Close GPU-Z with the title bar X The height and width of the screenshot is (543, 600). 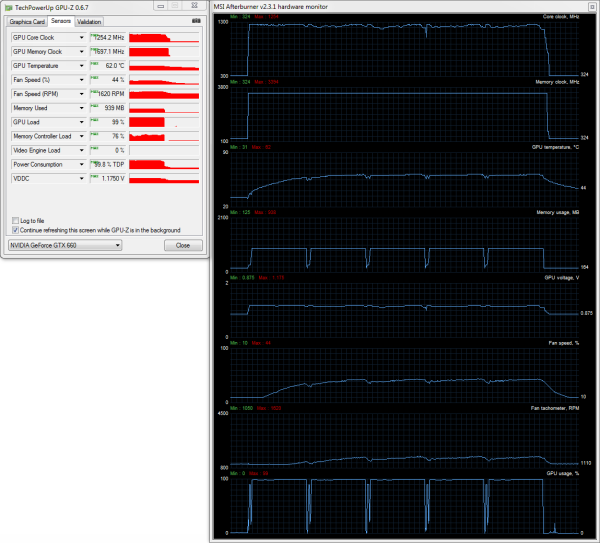pos(194,6)
